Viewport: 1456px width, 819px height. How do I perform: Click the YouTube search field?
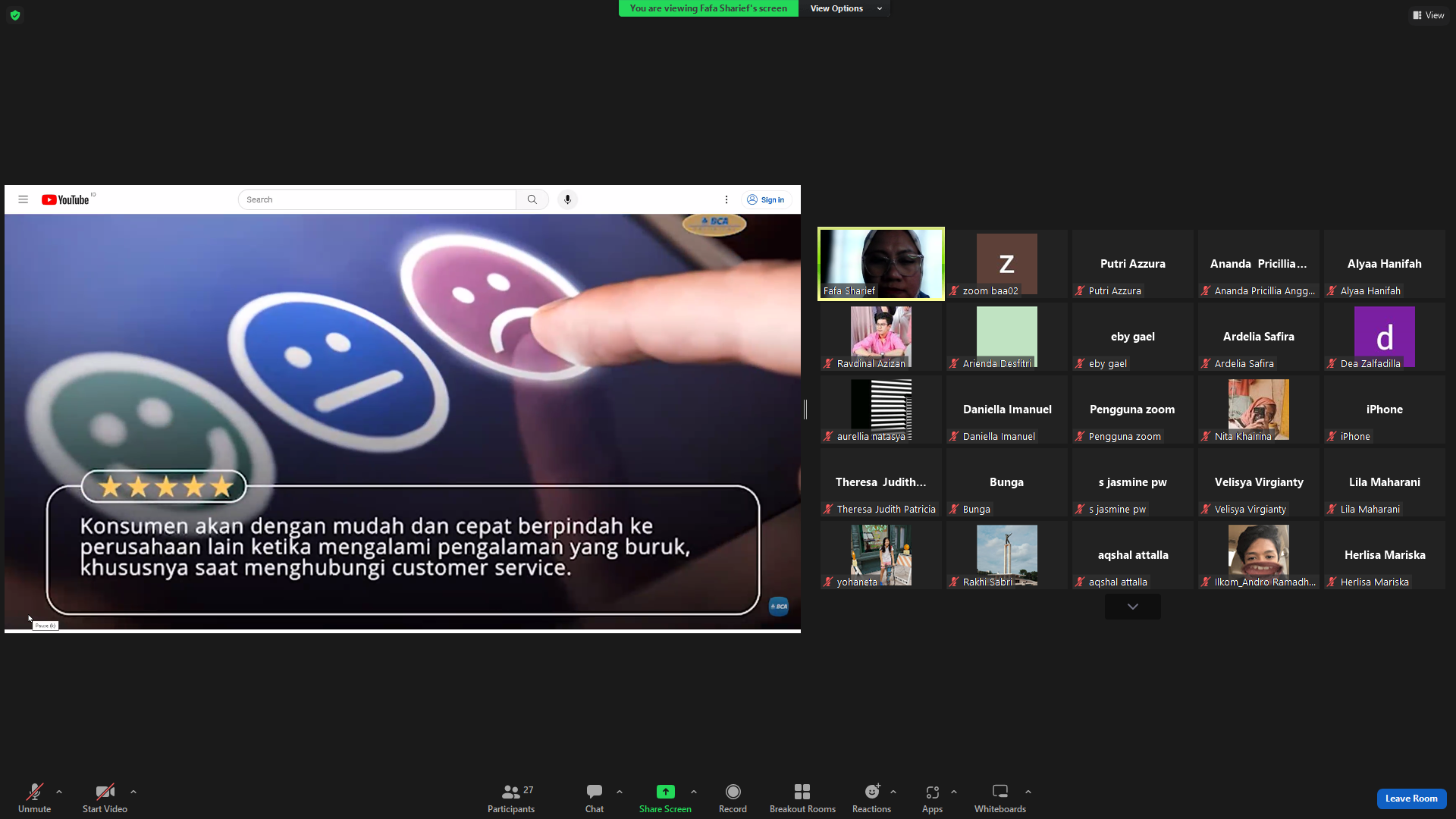tap(377, 199)
